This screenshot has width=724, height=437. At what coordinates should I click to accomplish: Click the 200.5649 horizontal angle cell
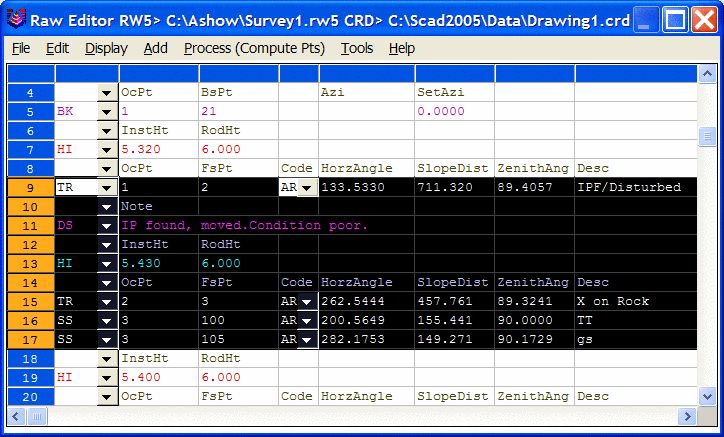[x=367, y=321]
